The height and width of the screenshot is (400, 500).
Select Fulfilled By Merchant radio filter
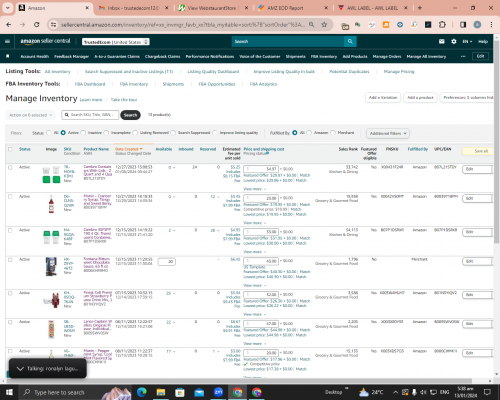coord(333,133)
